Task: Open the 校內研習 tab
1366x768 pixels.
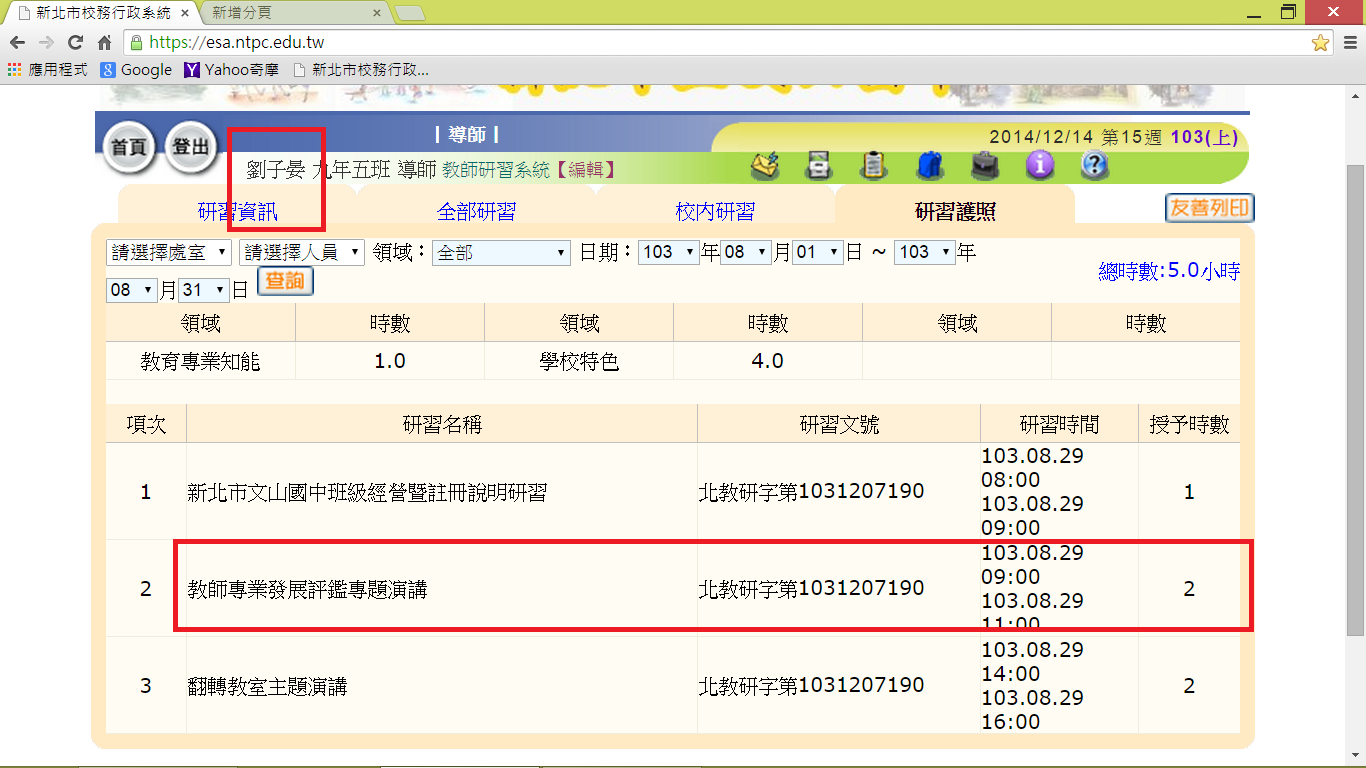Action: coord(715,211)
